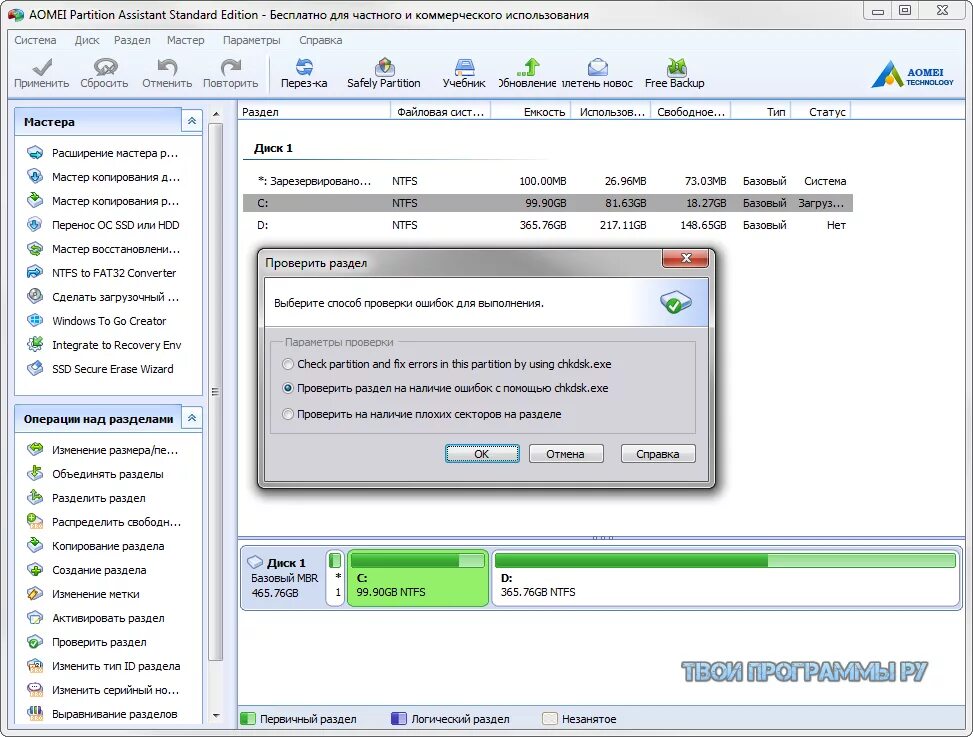
Task: Launch Windows To Go Creator
Action: click(x=97, y=321)
